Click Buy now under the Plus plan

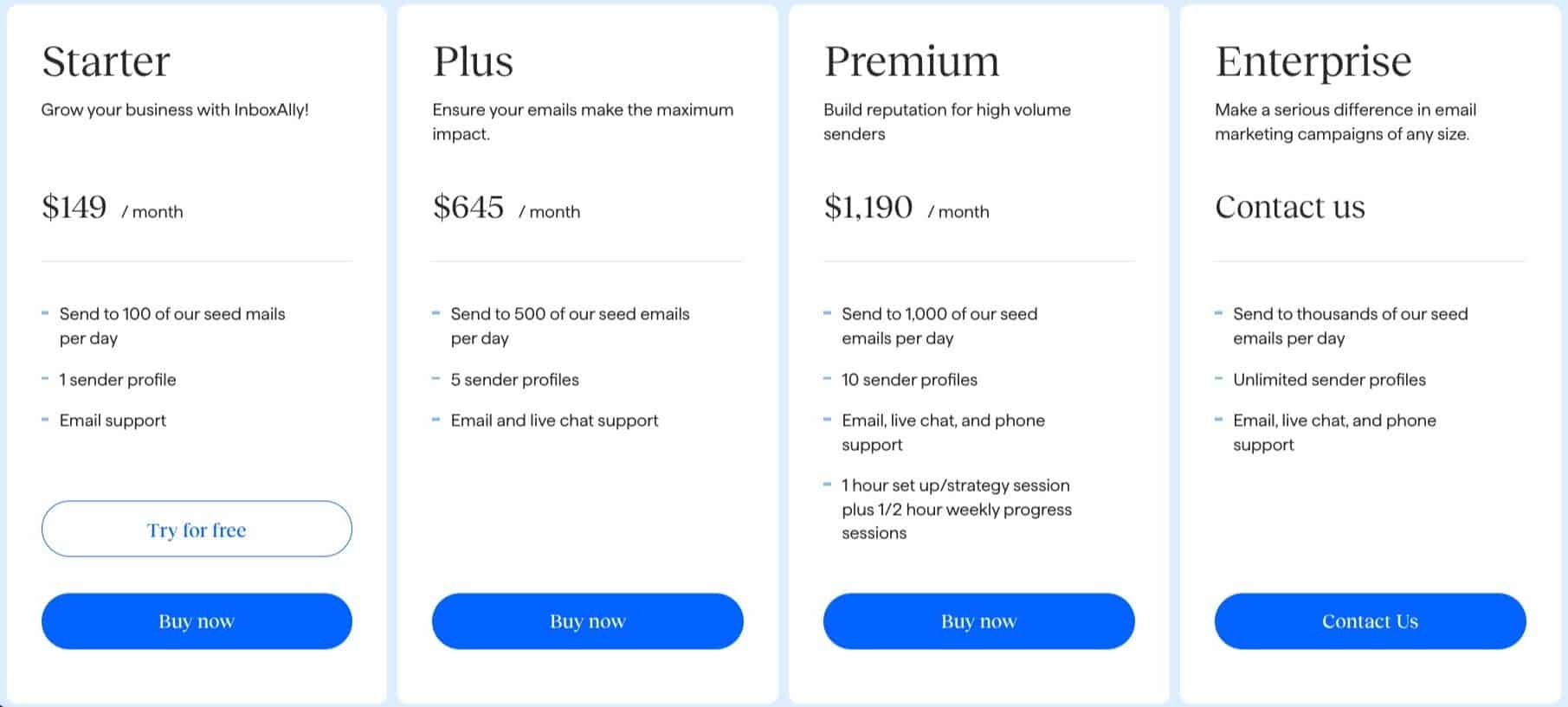pos(587,620)
